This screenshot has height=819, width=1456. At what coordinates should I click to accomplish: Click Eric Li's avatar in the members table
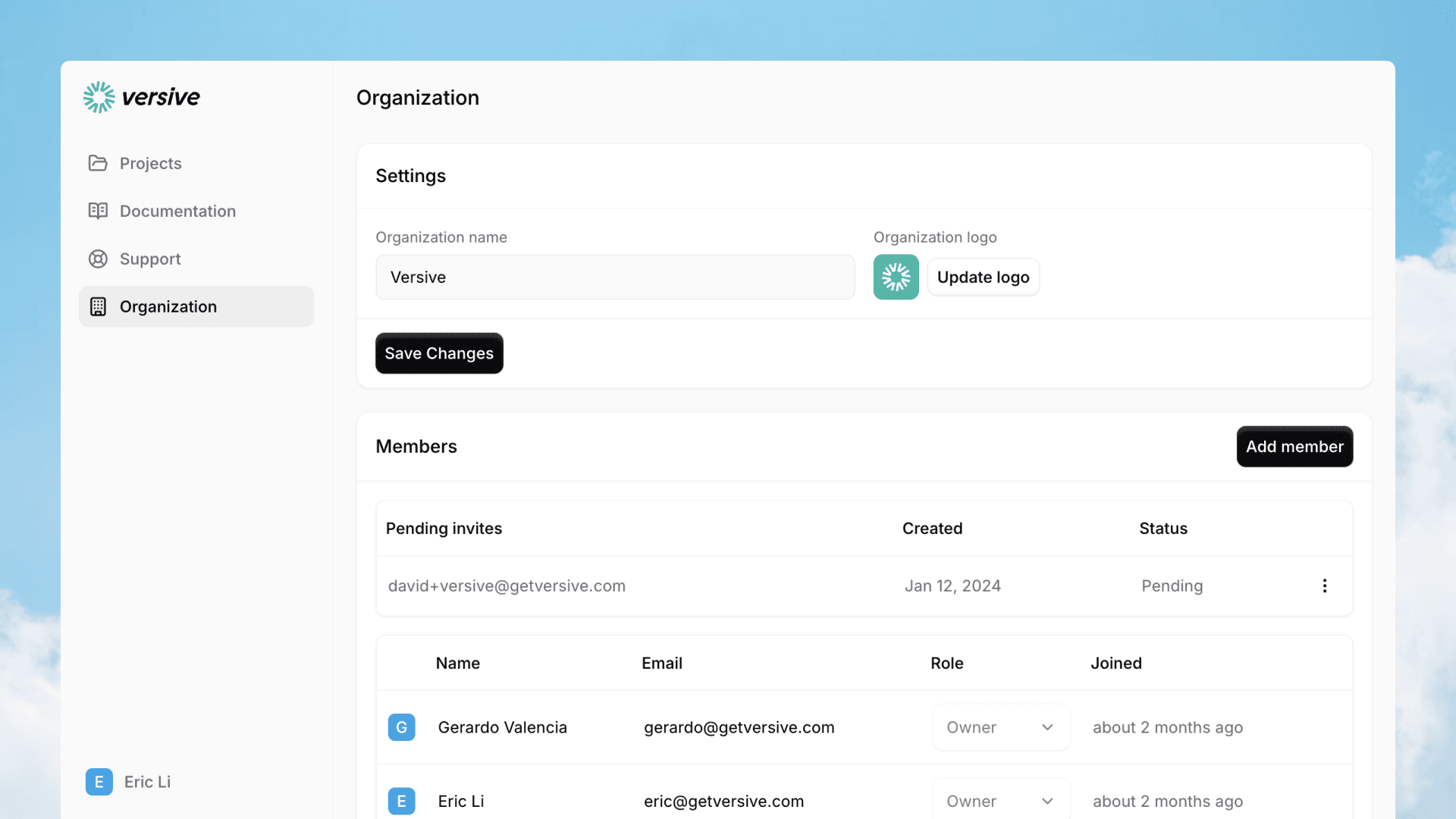point(401,801)
